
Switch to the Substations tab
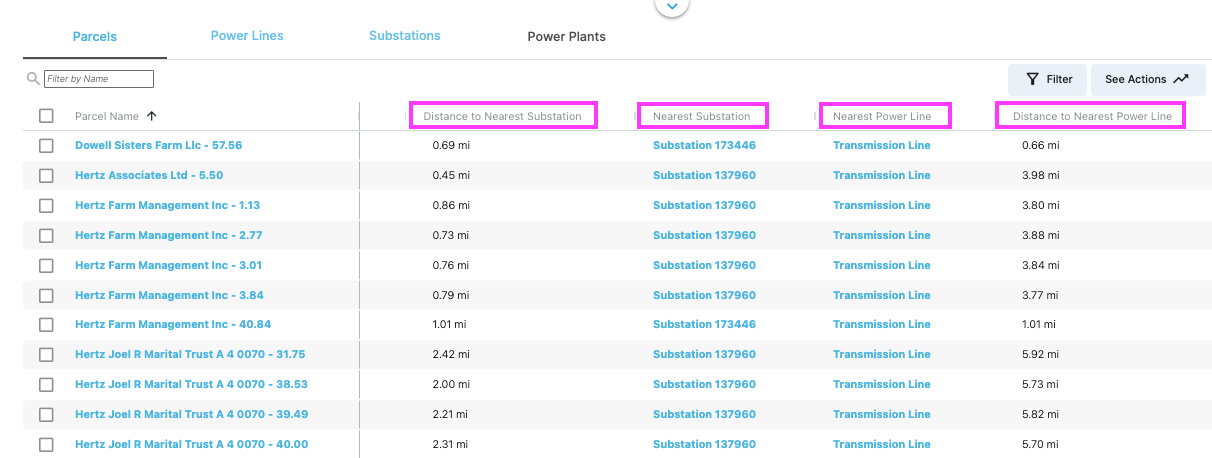click(x=405, y=36)
